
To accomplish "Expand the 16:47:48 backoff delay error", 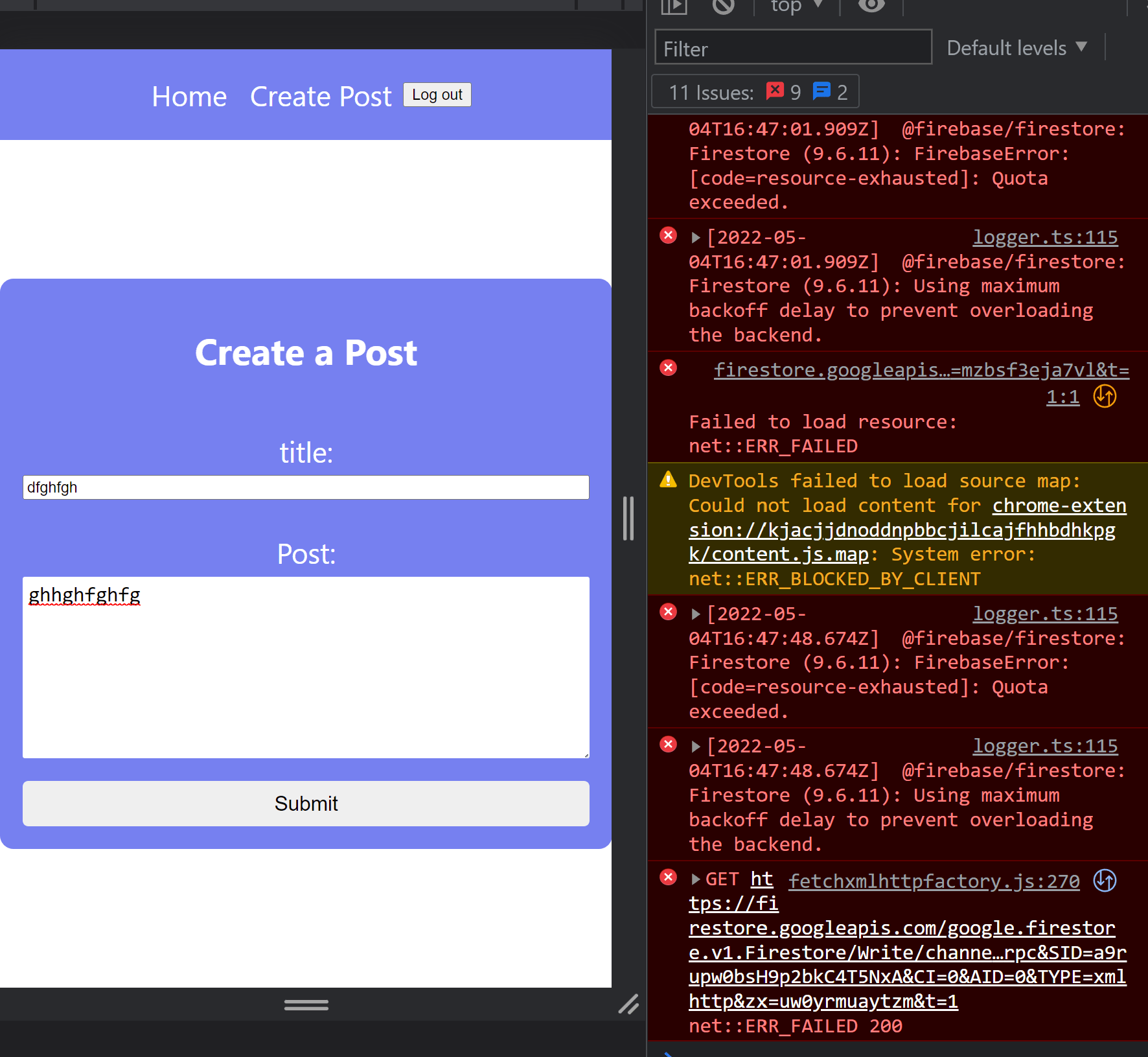I will (x=696, y=747).
